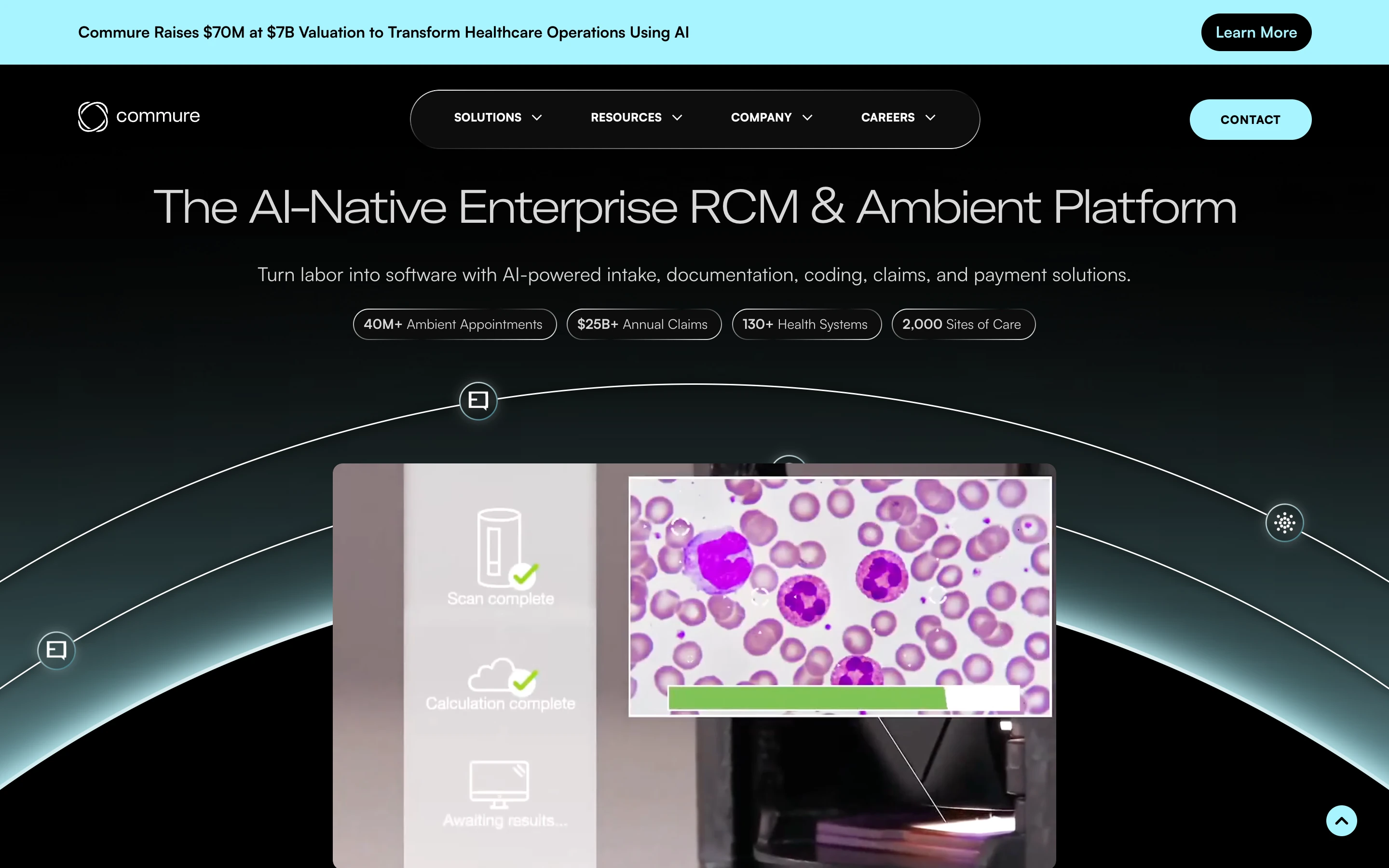Click the blood cell microscope image
The height and width of the screenshot is (868, 1389).
pos(840,597)
